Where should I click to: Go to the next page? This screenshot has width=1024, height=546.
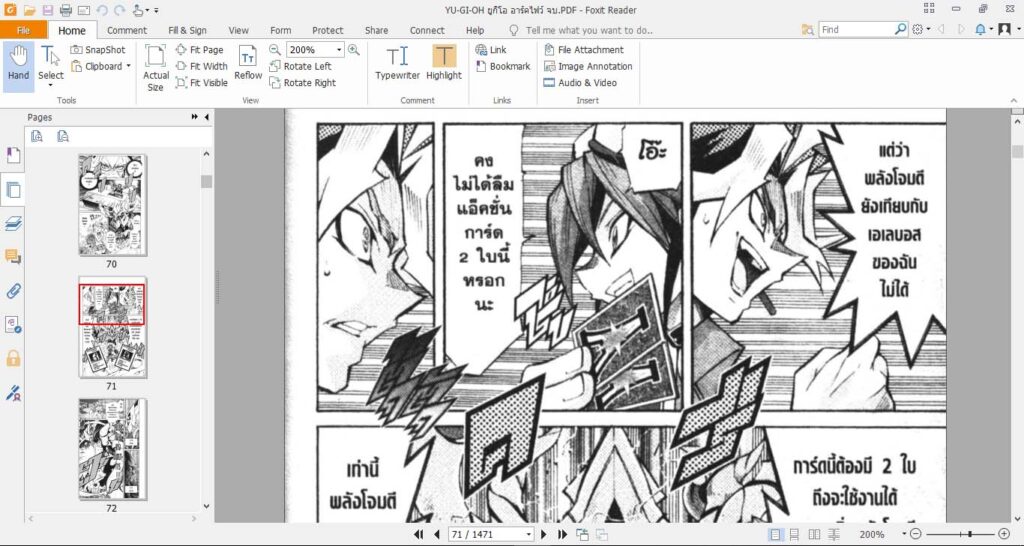point(544,534)
